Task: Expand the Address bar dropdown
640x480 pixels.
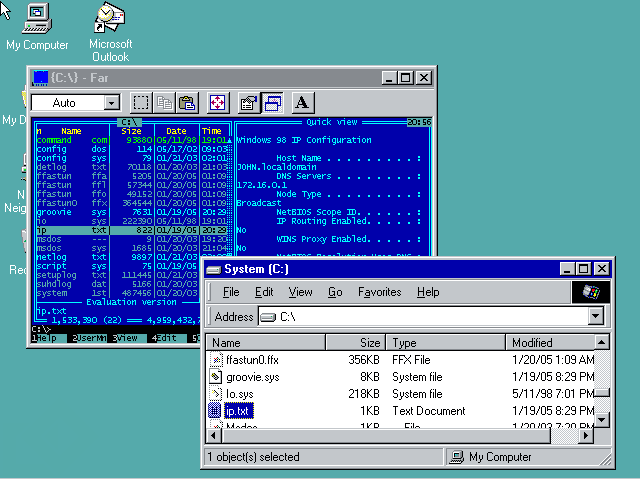Action: (x=596, y=316)
